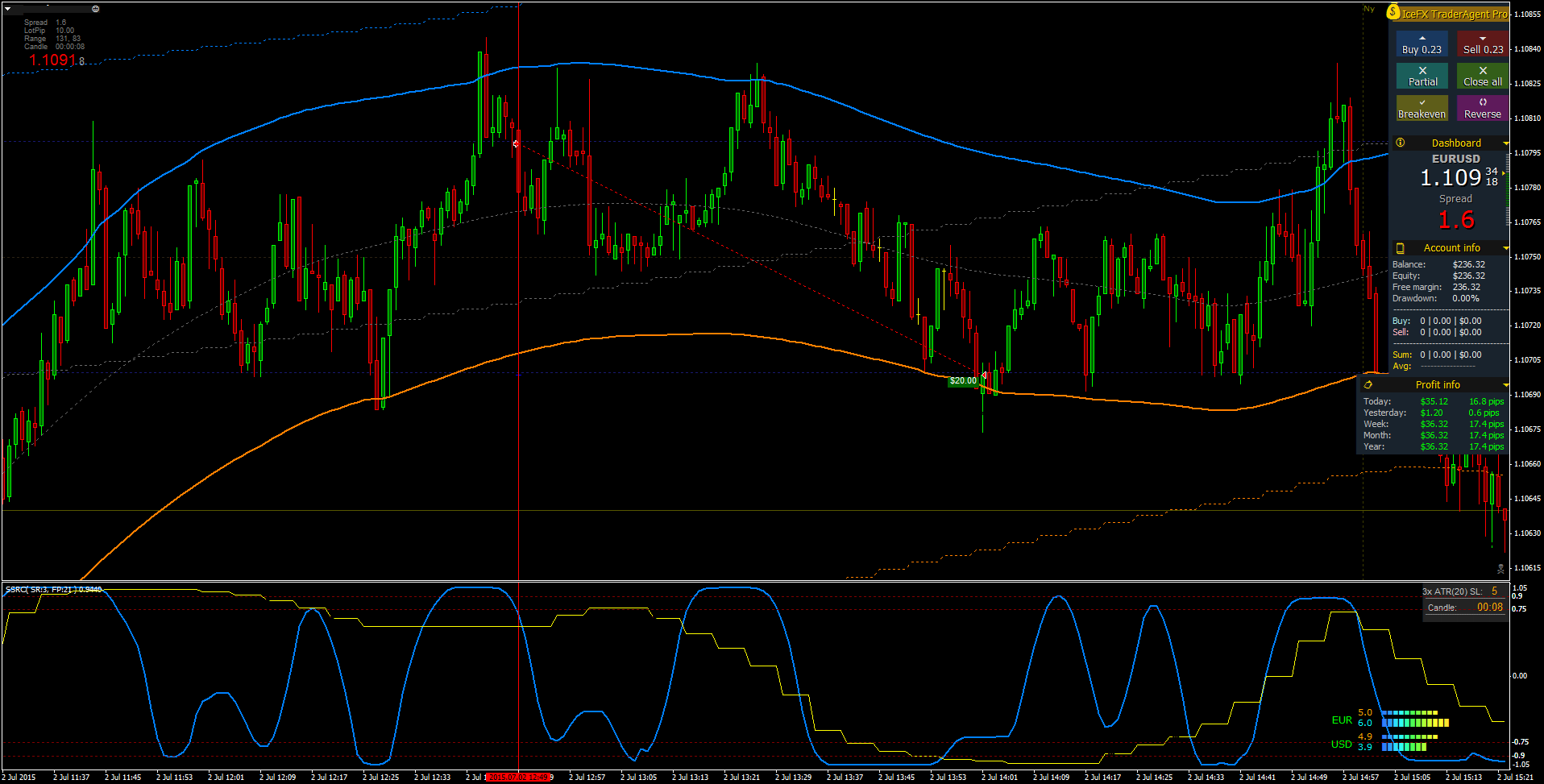Click the Range 131, 83 info line
This screenshot has width=1544, height=784.
click(52, 39)
